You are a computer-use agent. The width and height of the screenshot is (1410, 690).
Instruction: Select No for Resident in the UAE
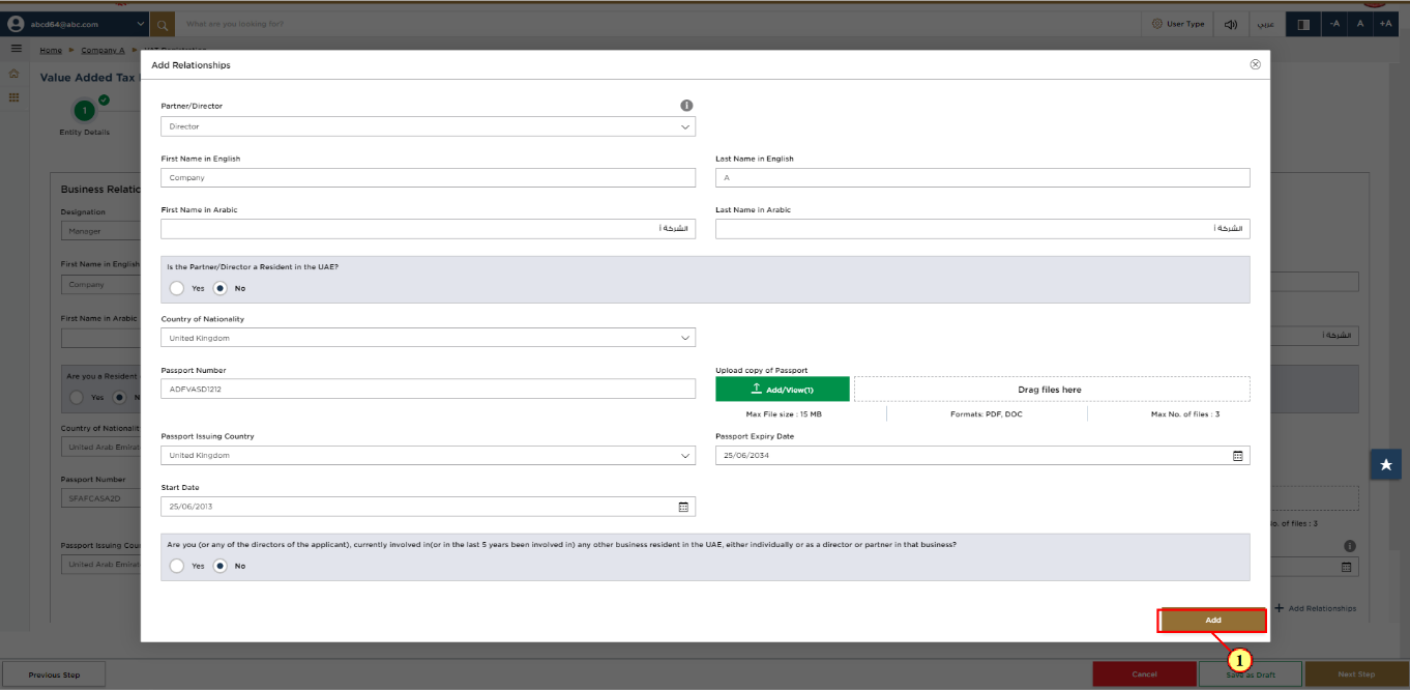(220, 288)
